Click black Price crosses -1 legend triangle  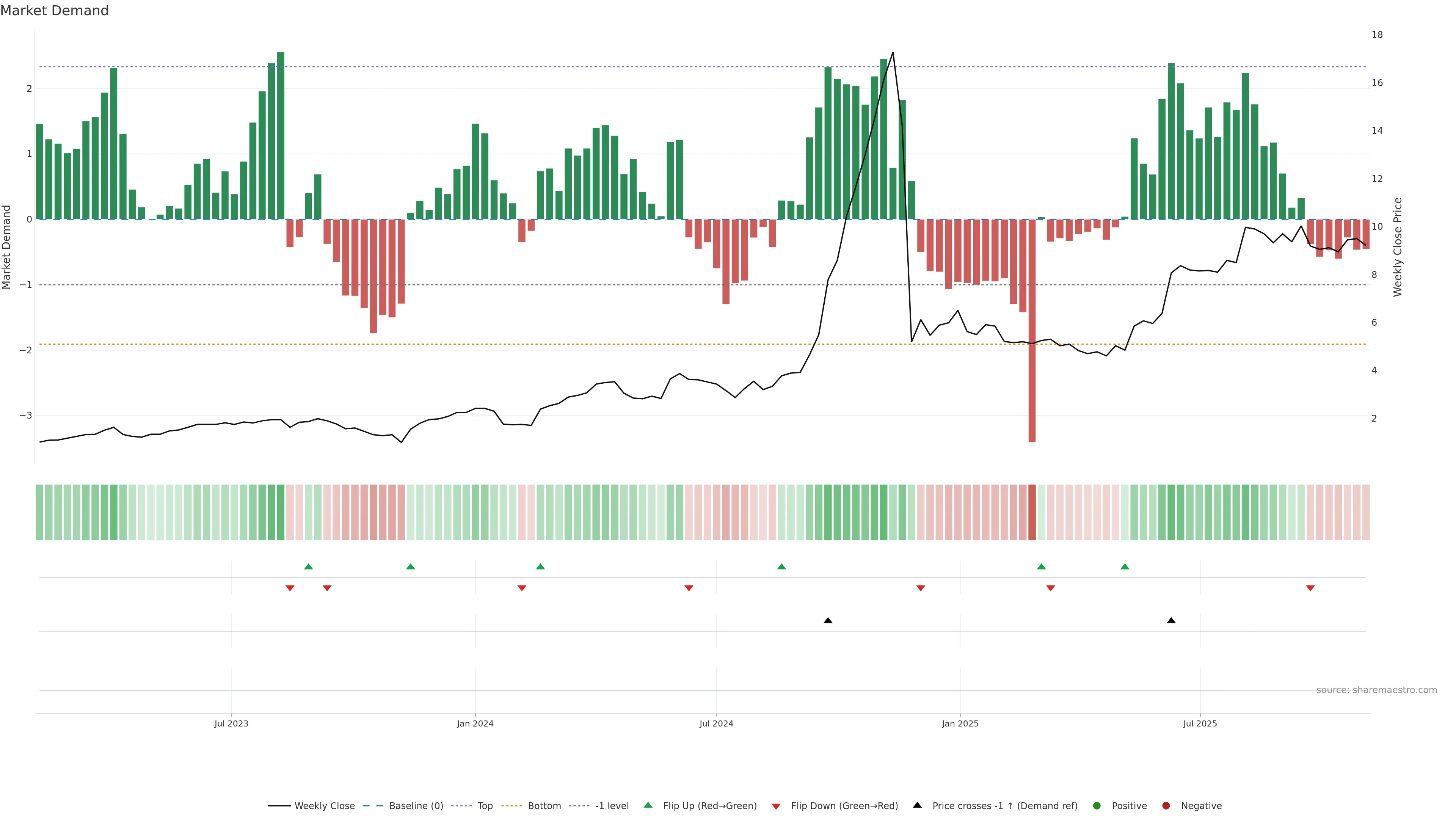coord(917,805)
